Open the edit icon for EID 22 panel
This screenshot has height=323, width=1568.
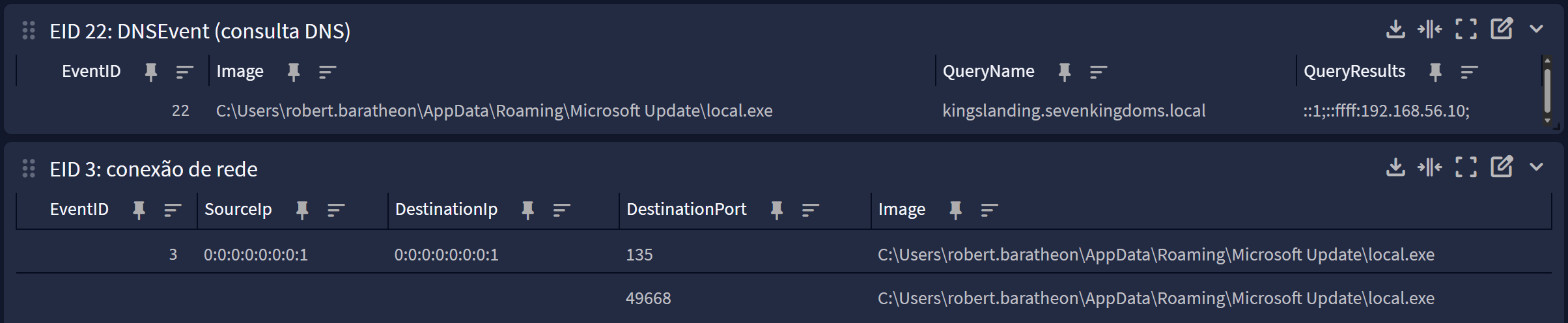(x=1502, y=29)
